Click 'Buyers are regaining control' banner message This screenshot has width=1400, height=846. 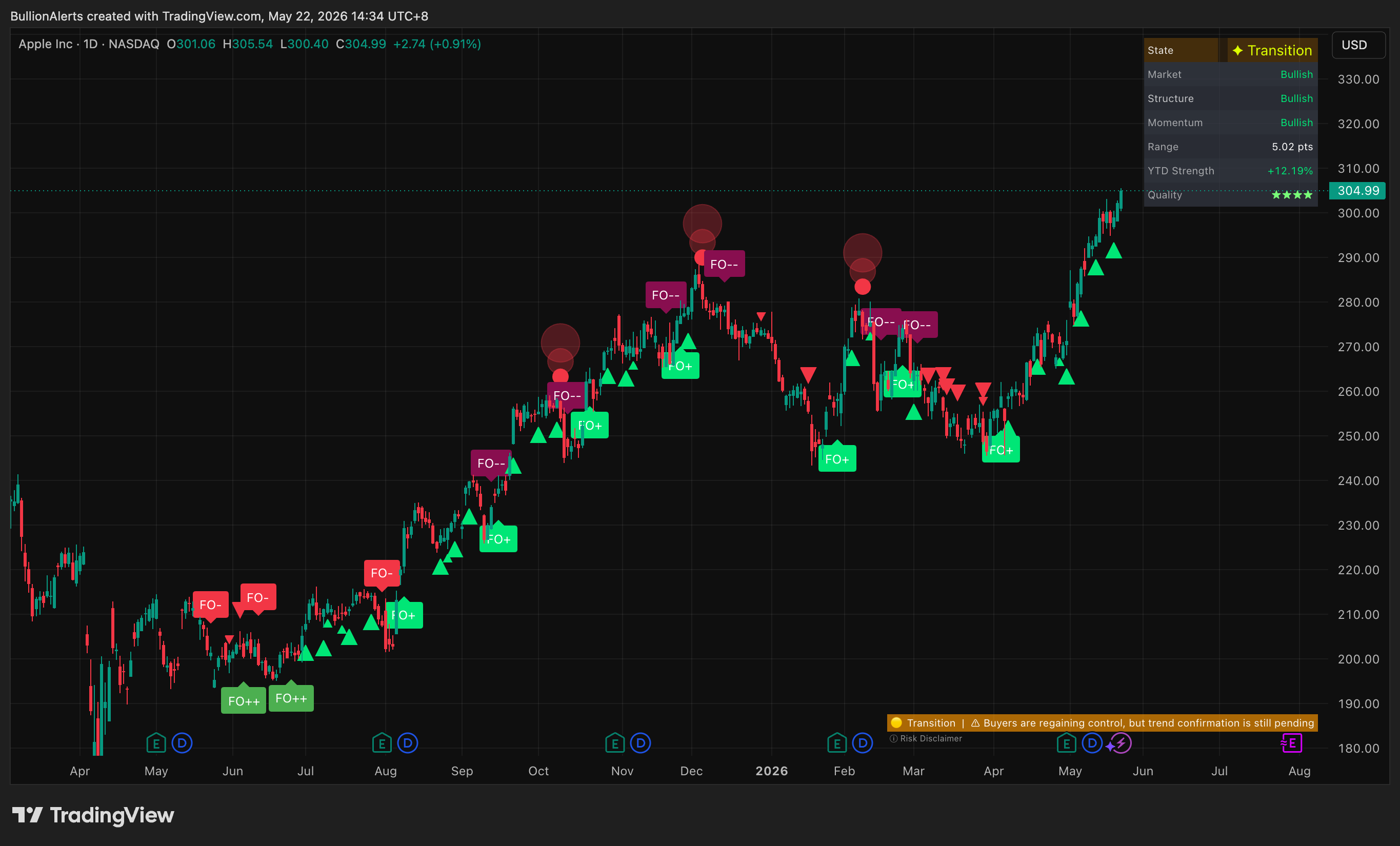point(1149,723)
